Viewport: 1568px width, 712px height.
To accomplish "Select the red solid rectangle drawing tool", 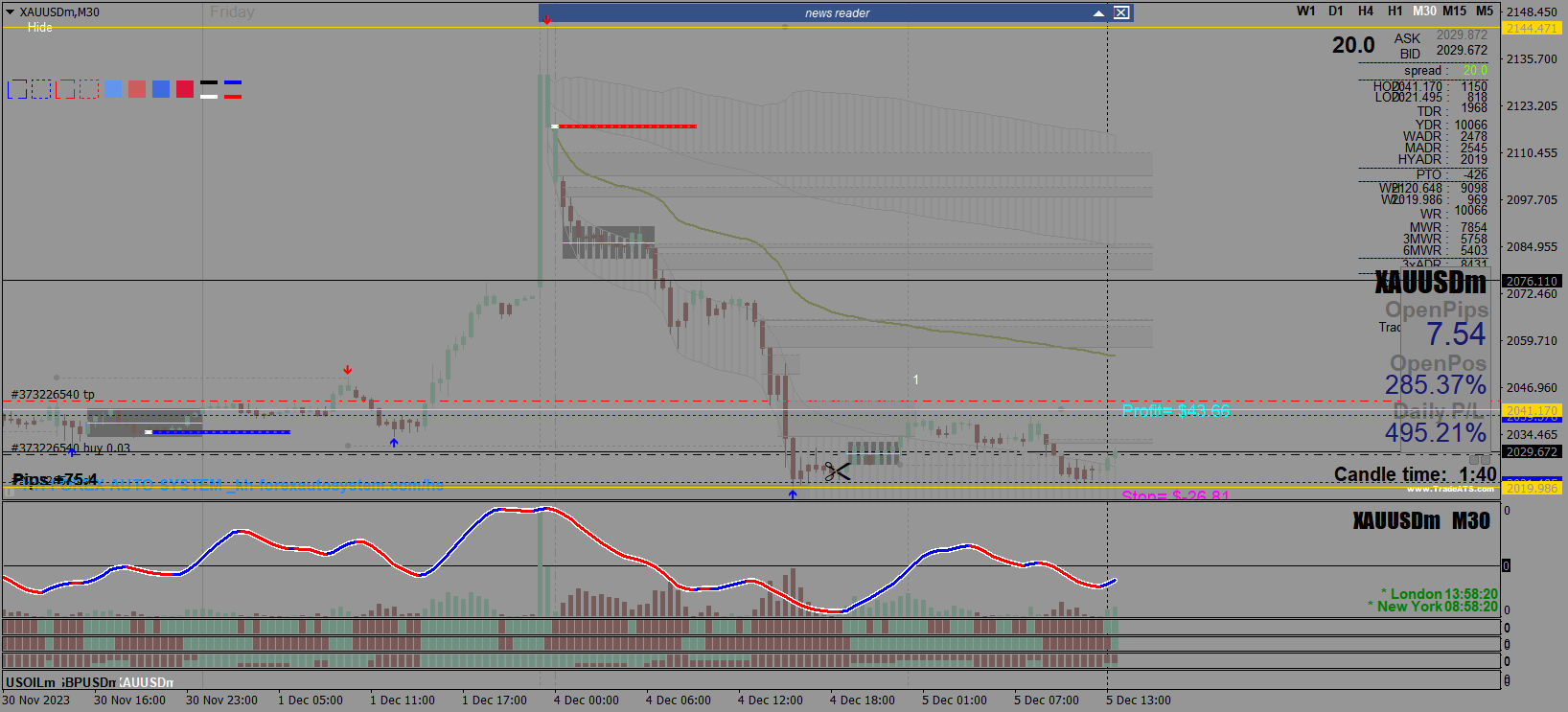I will [x=65, y=89].
